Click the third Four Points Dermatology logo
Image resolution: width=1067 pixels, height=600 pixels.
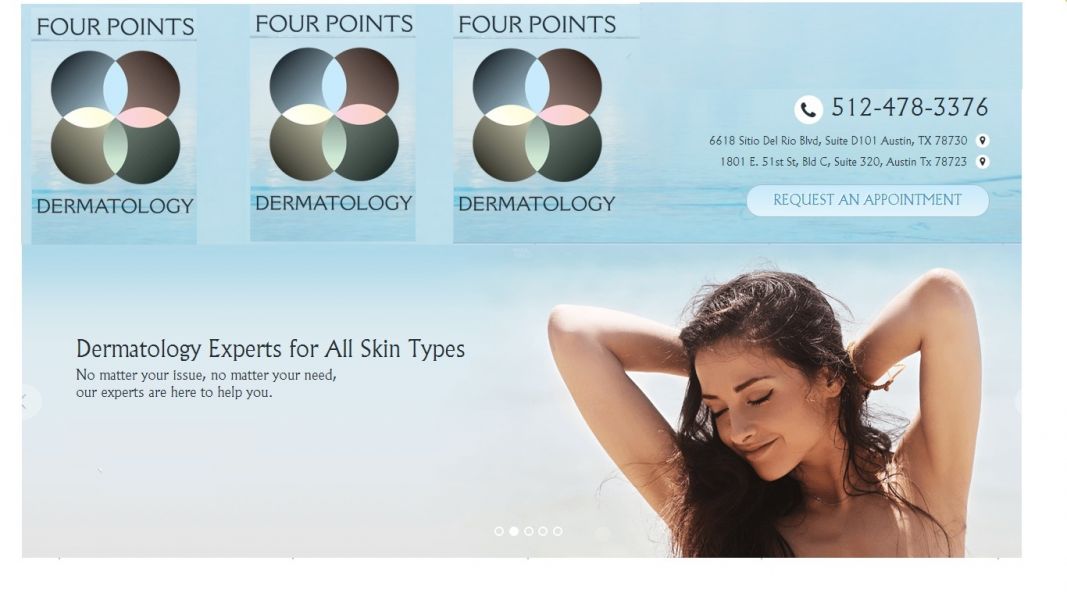[x=537, y=124]
